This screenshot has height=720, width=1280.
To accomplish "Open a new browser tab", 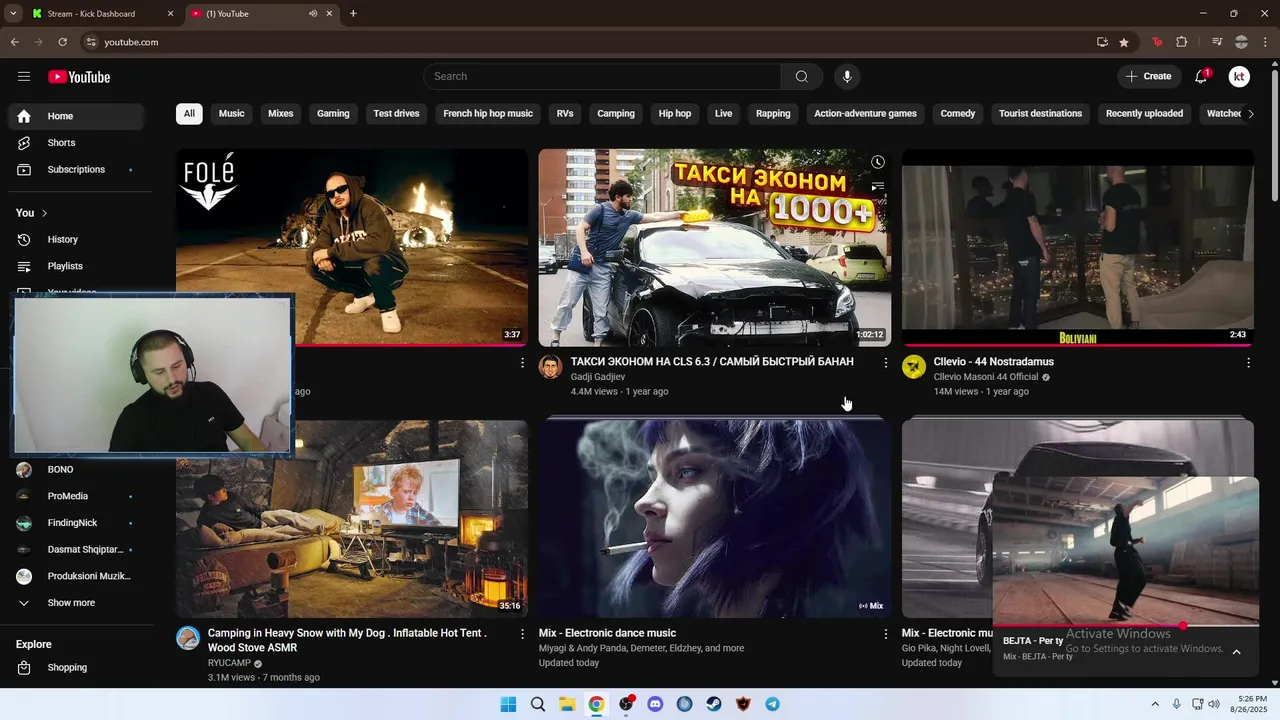I will pos(353,14).
